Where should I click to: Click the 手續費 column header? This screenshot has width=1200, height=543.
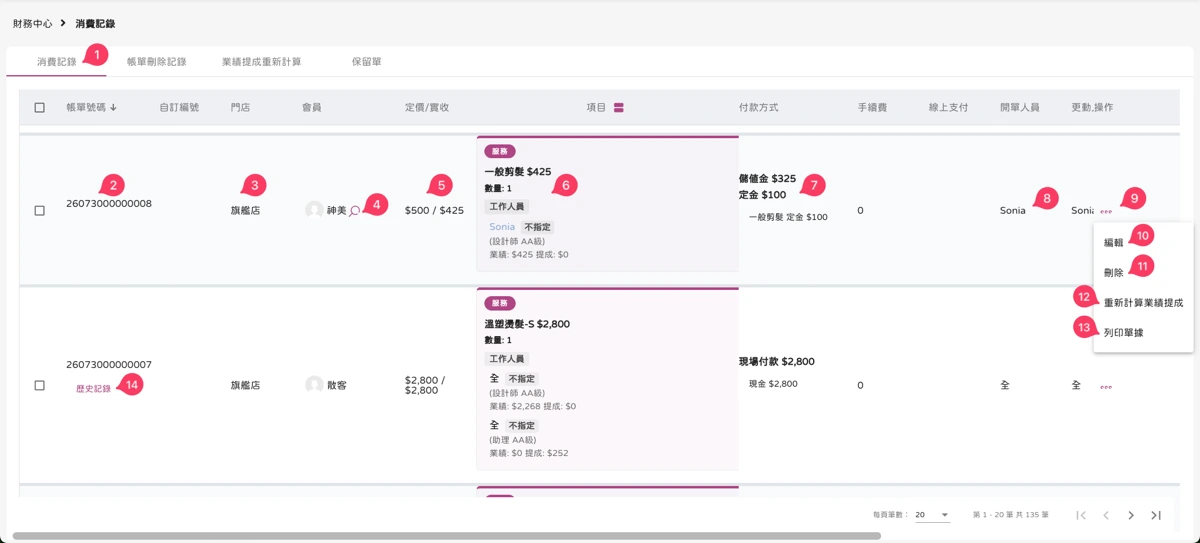tap(872, 107)
